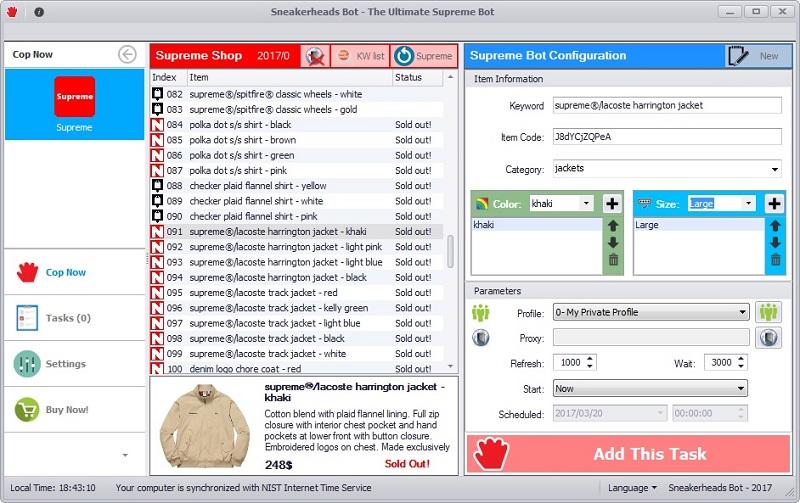Click the back arrow beside Cop Now header

click(127, 54)
